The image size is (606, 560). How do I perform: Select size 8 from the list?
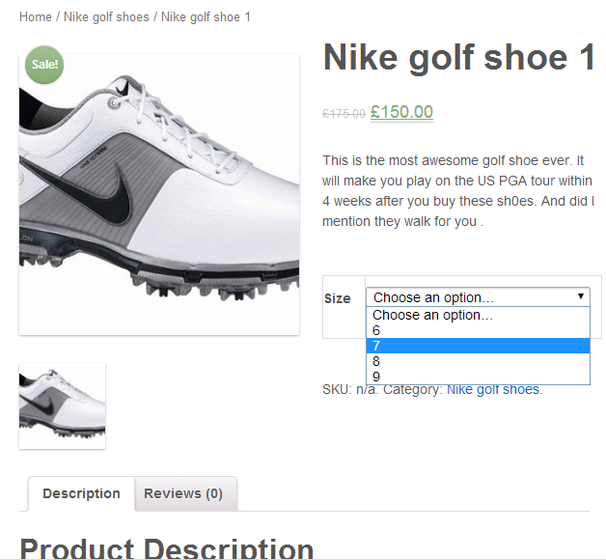377,361
